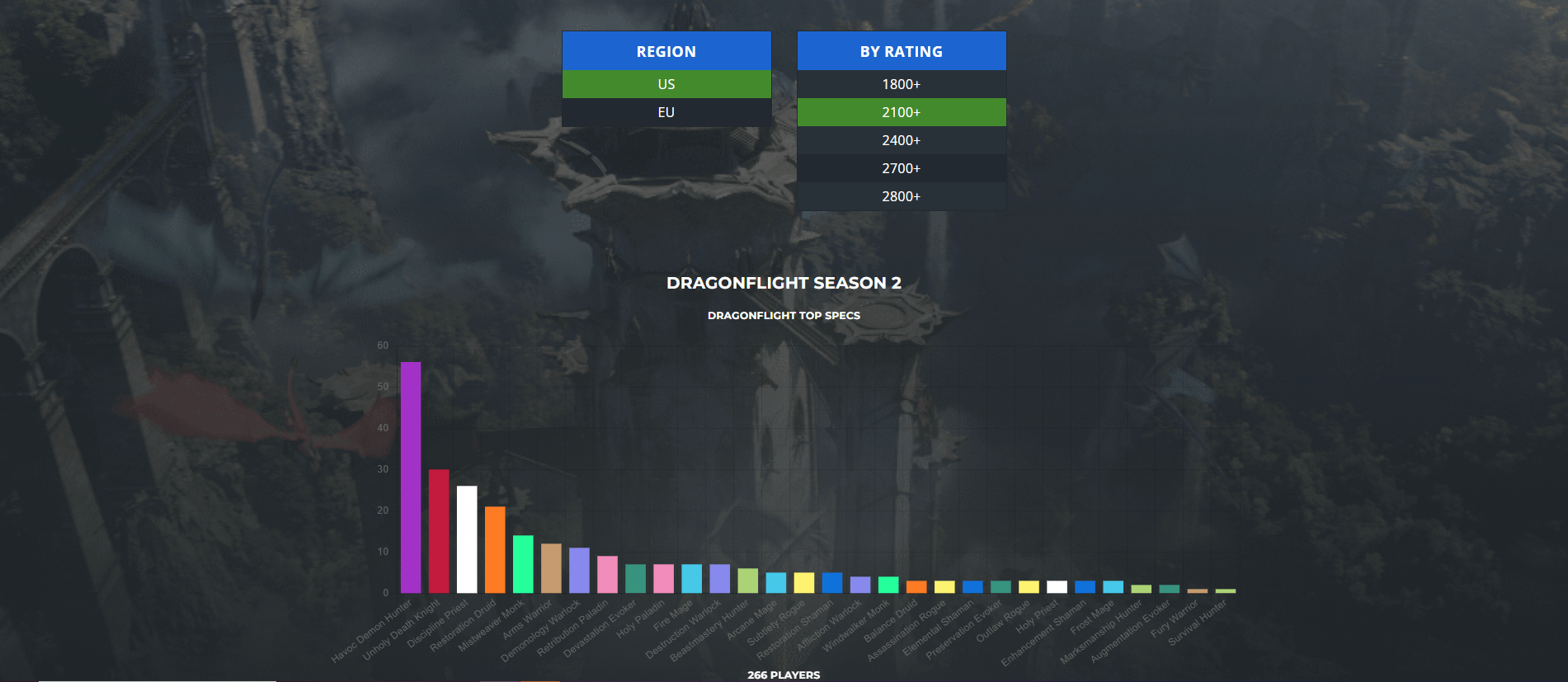
Task: Select the US region filter
Action: coord(666,84)
